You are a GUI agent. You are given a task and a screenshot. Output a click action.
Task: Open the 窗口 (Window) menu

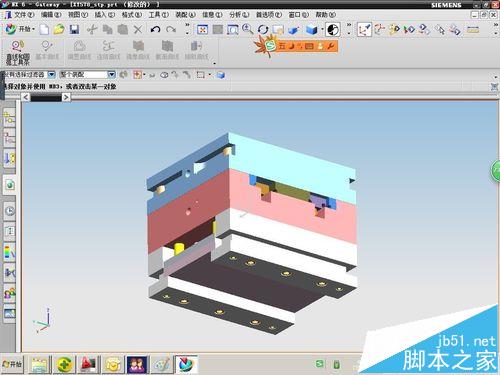point(299,15)
